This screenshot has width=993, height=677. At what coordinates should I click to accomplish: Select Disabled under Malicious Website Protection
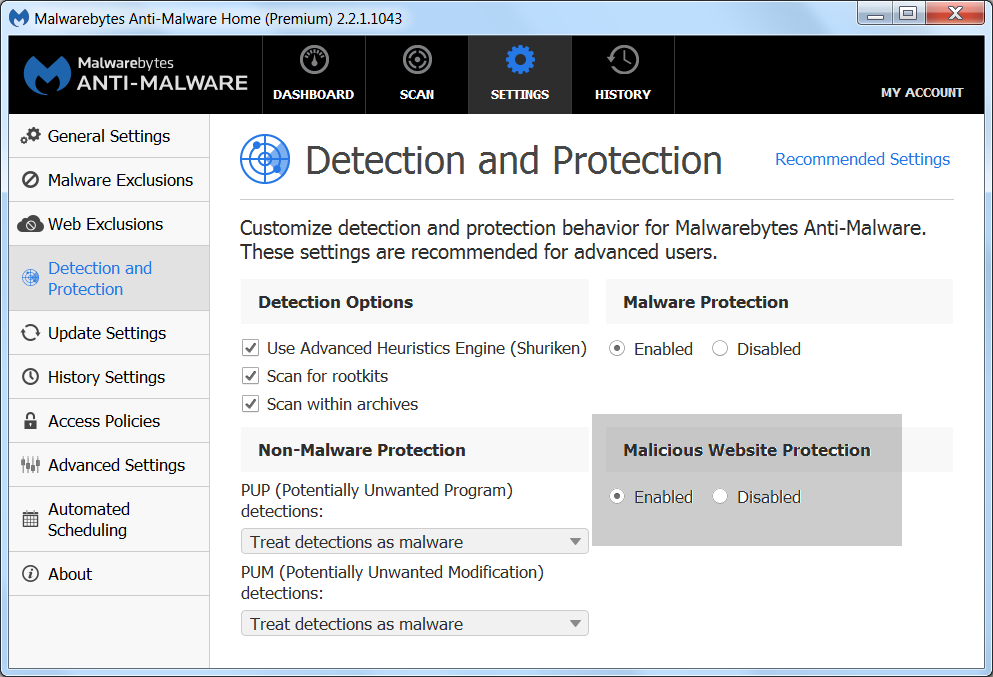[720, 497]
